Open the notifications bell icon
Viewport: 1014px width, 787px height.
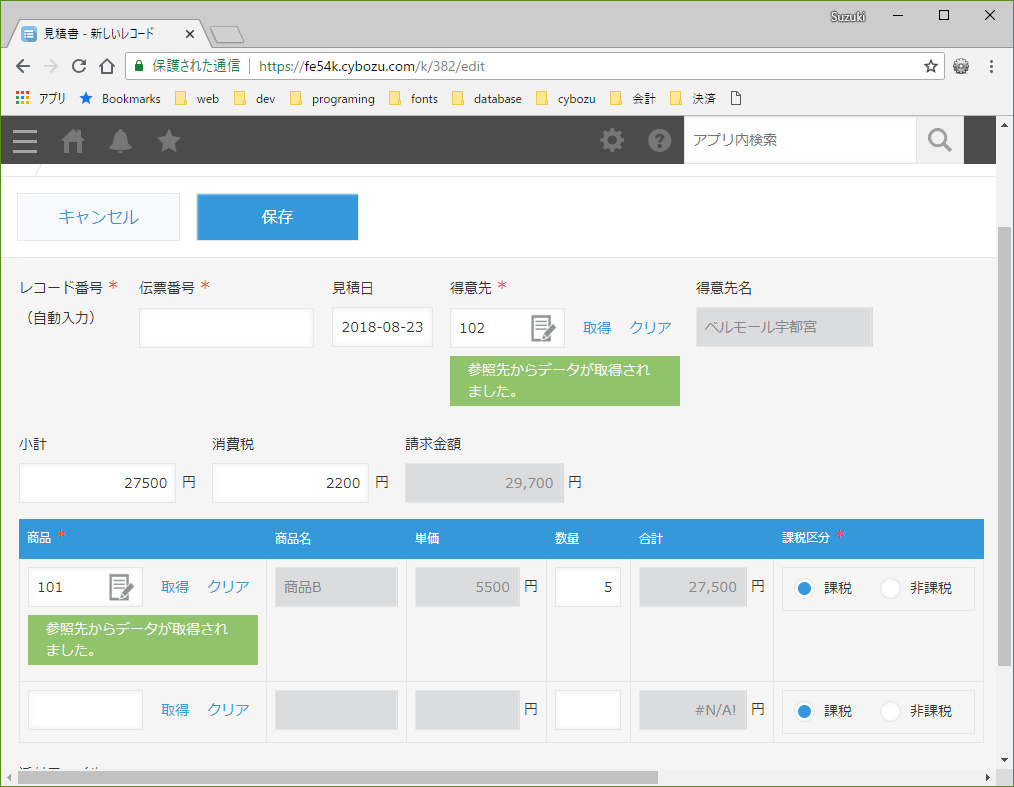tap(120, 140)
